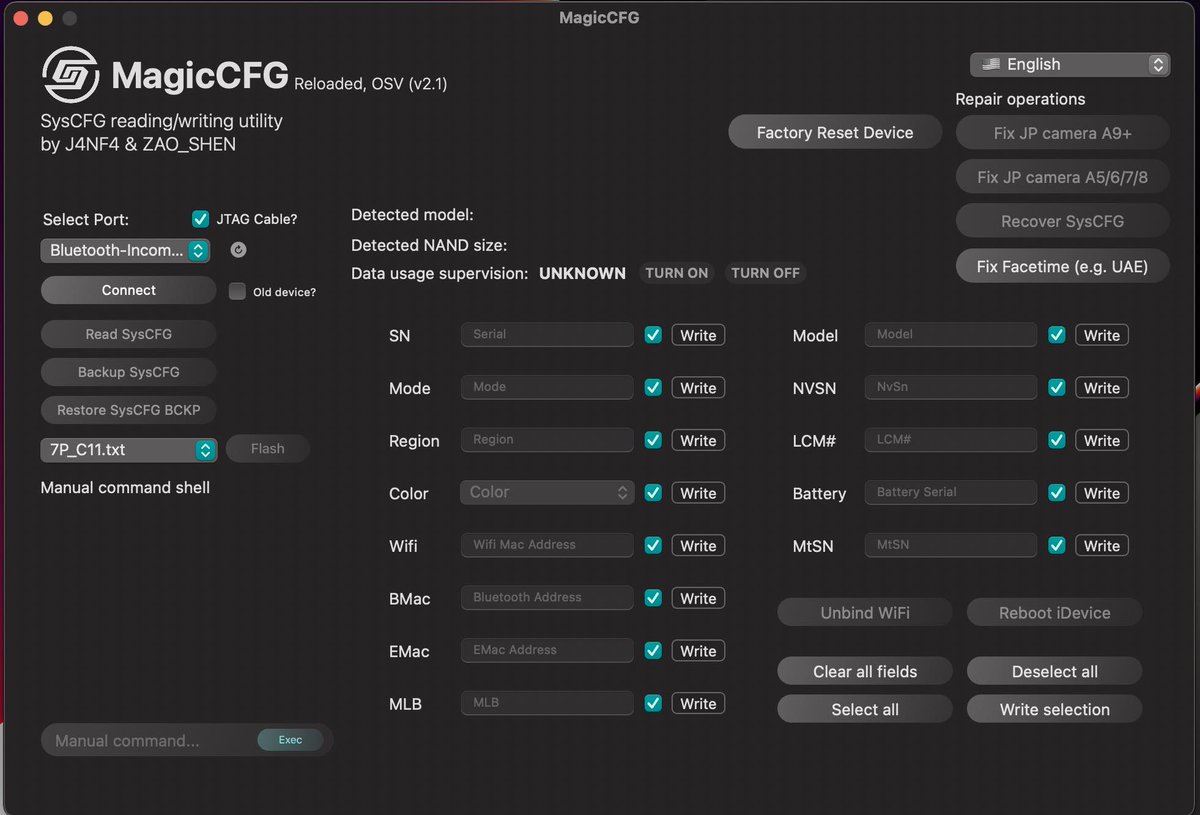Viewport: 1200px width, 815px height.
Task: Click the MagicCFG logo icon
Action: tap(70, 75)
